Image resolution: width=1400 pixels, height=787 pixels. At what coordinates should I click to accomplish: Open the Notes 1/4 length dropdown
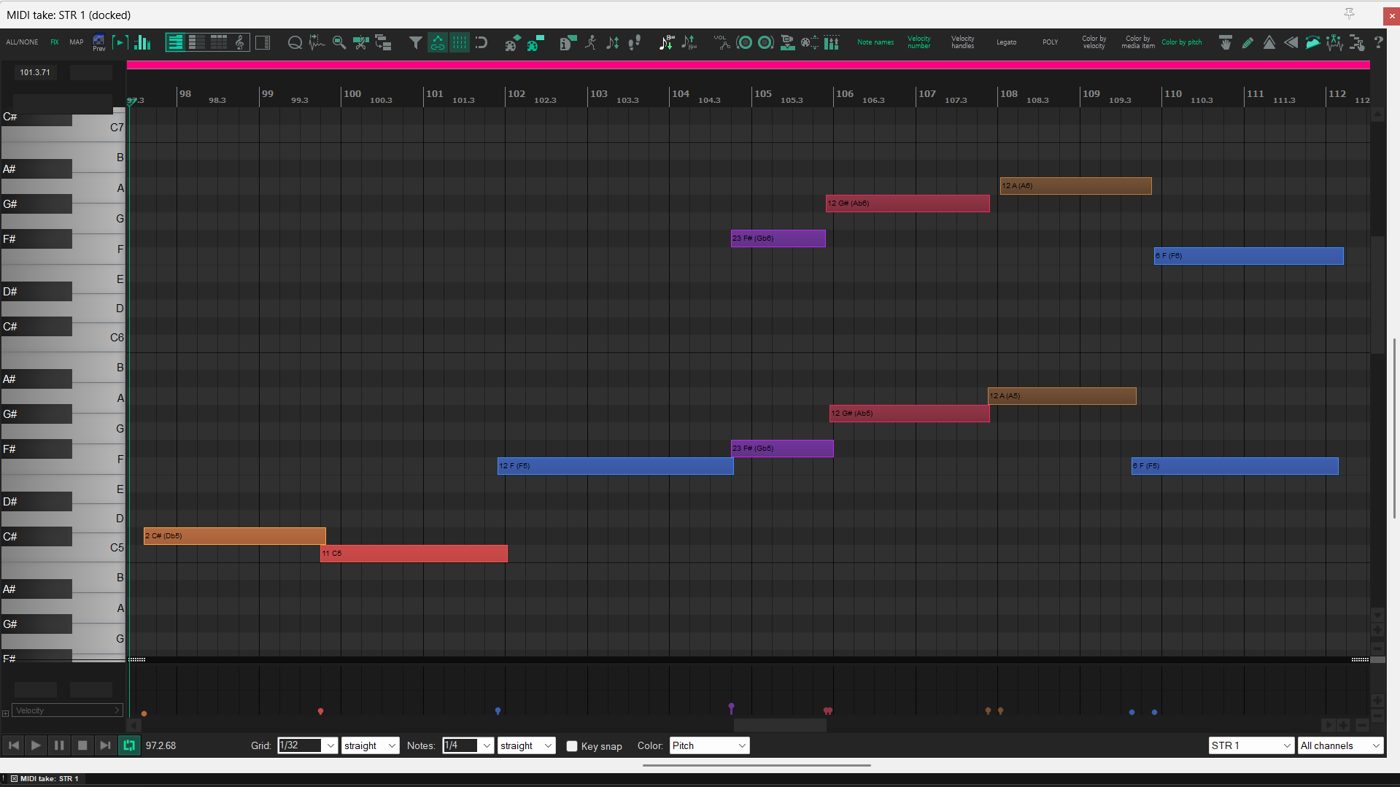[467, 745]
